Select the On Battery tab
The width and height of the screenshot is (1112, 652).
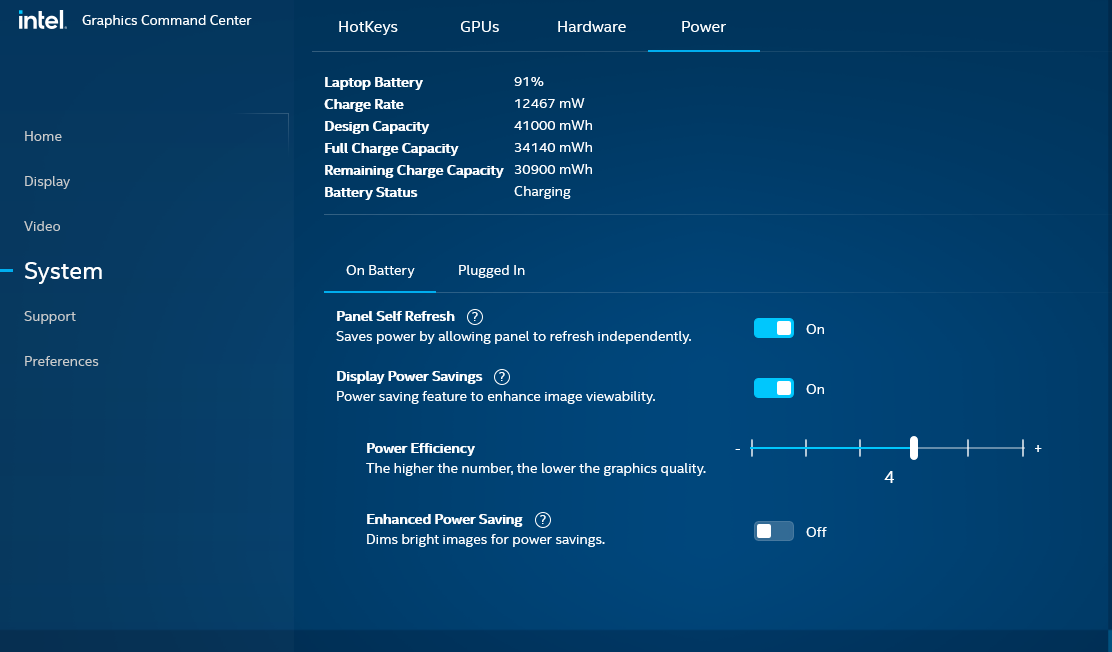pos(380,271)
